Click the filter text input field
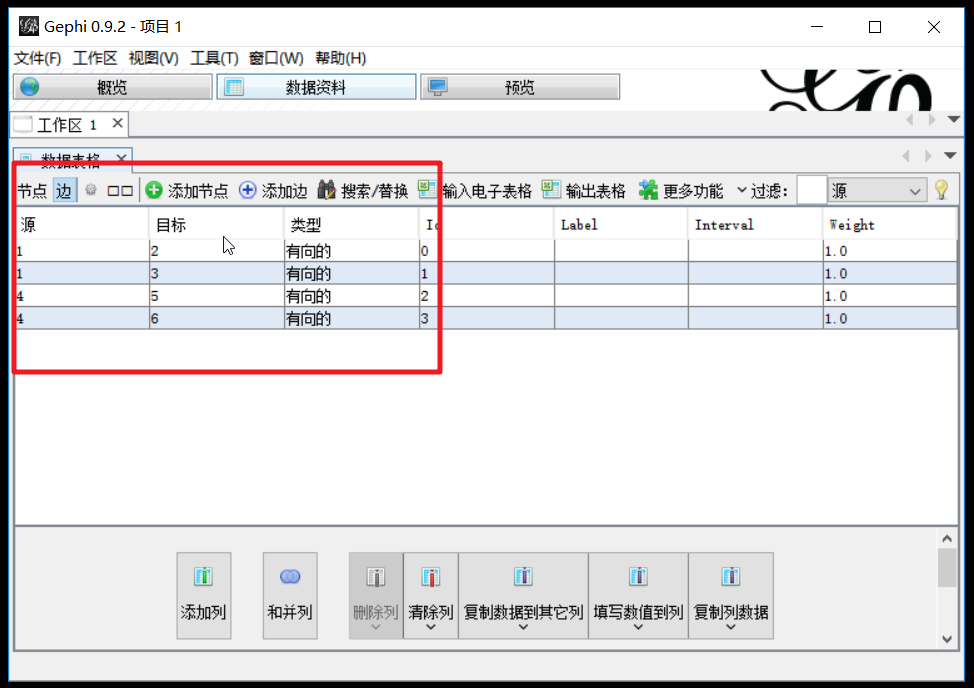The width and height of the screenshot is (974, 688). pos(811,191)
